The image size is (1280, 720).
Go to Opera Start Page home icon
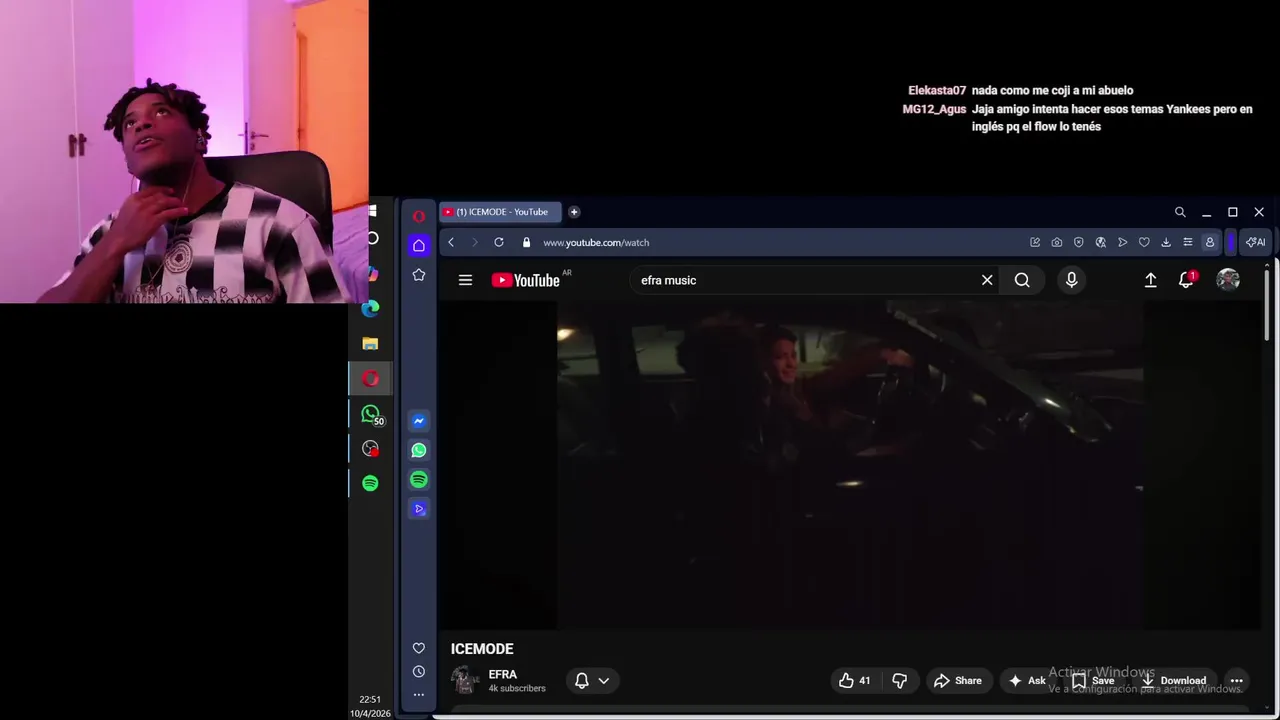(x=419, y=245)
